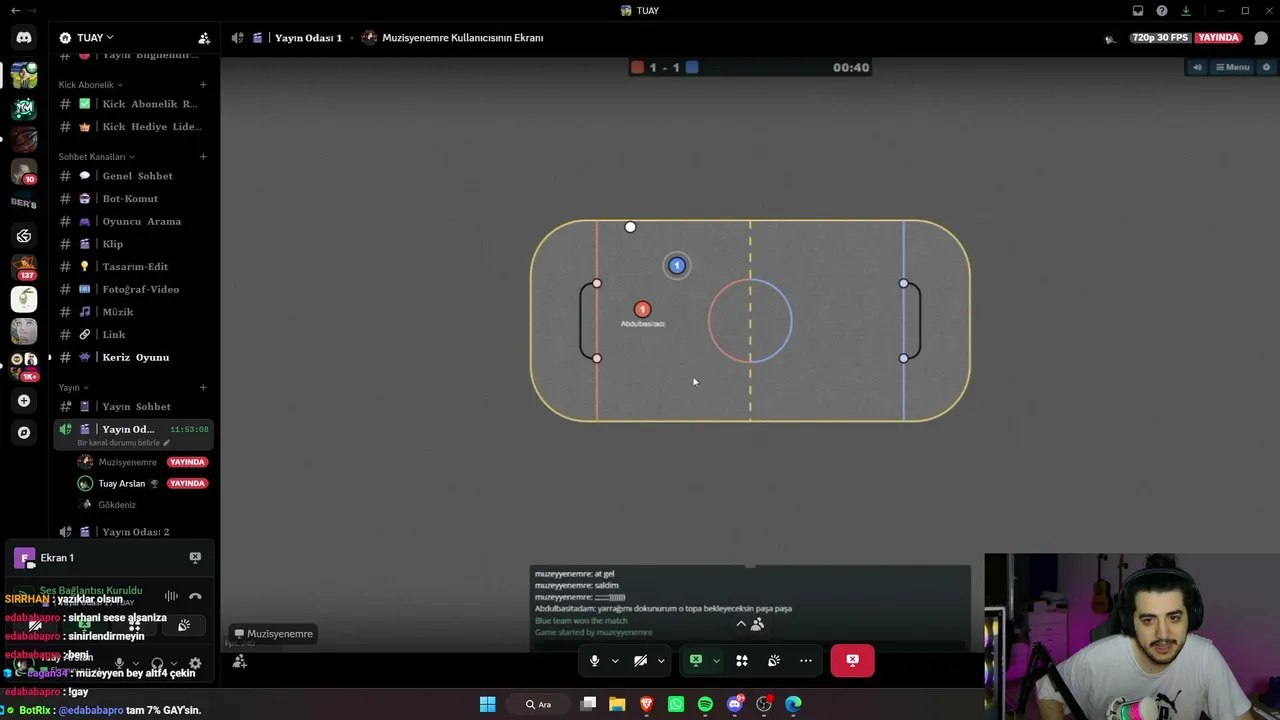Viewport: 1280px width, 720px height.
Task: Add channel to Kick Abonelik category
Action: click(x=203, y=85)
